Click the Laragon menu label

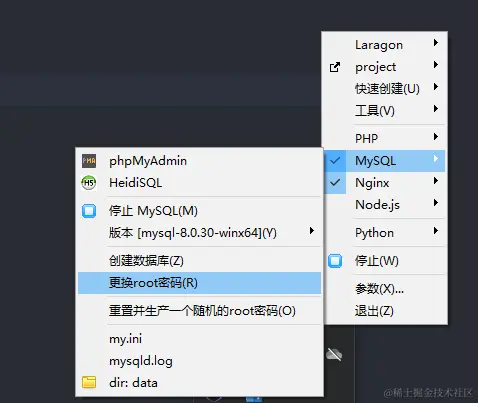pos(379,45)
